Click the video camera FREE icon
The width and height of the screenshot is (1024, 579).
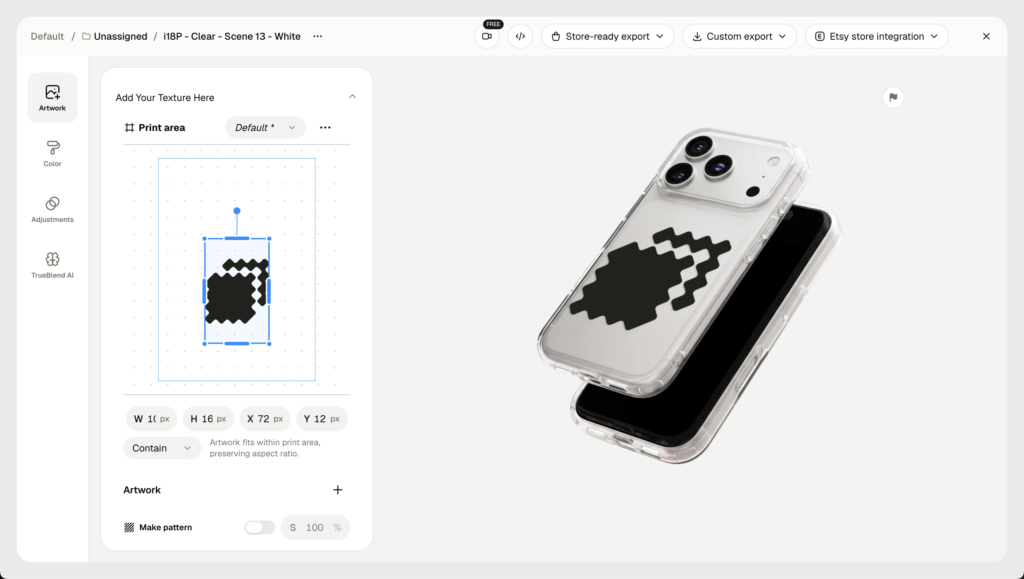(487, 36)
